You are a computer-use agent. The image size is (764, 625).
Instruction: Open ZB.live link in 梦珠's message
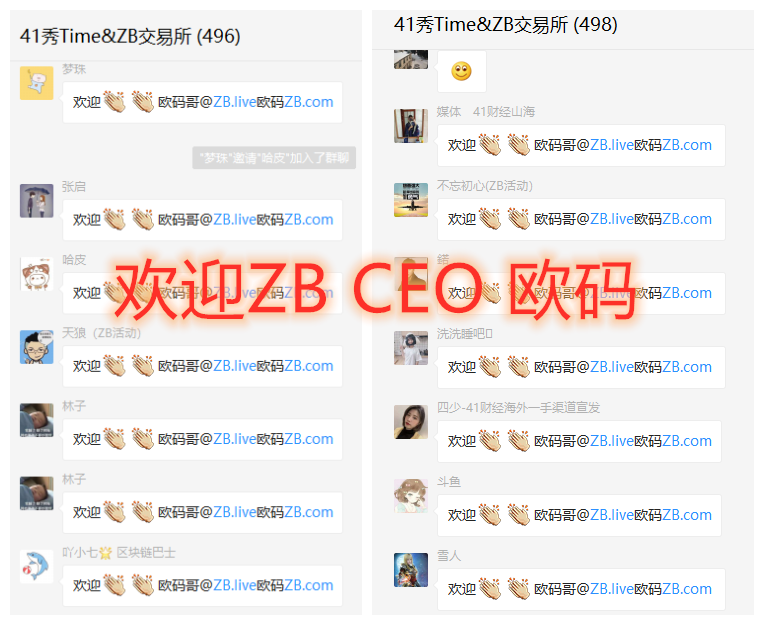[234, 102]
